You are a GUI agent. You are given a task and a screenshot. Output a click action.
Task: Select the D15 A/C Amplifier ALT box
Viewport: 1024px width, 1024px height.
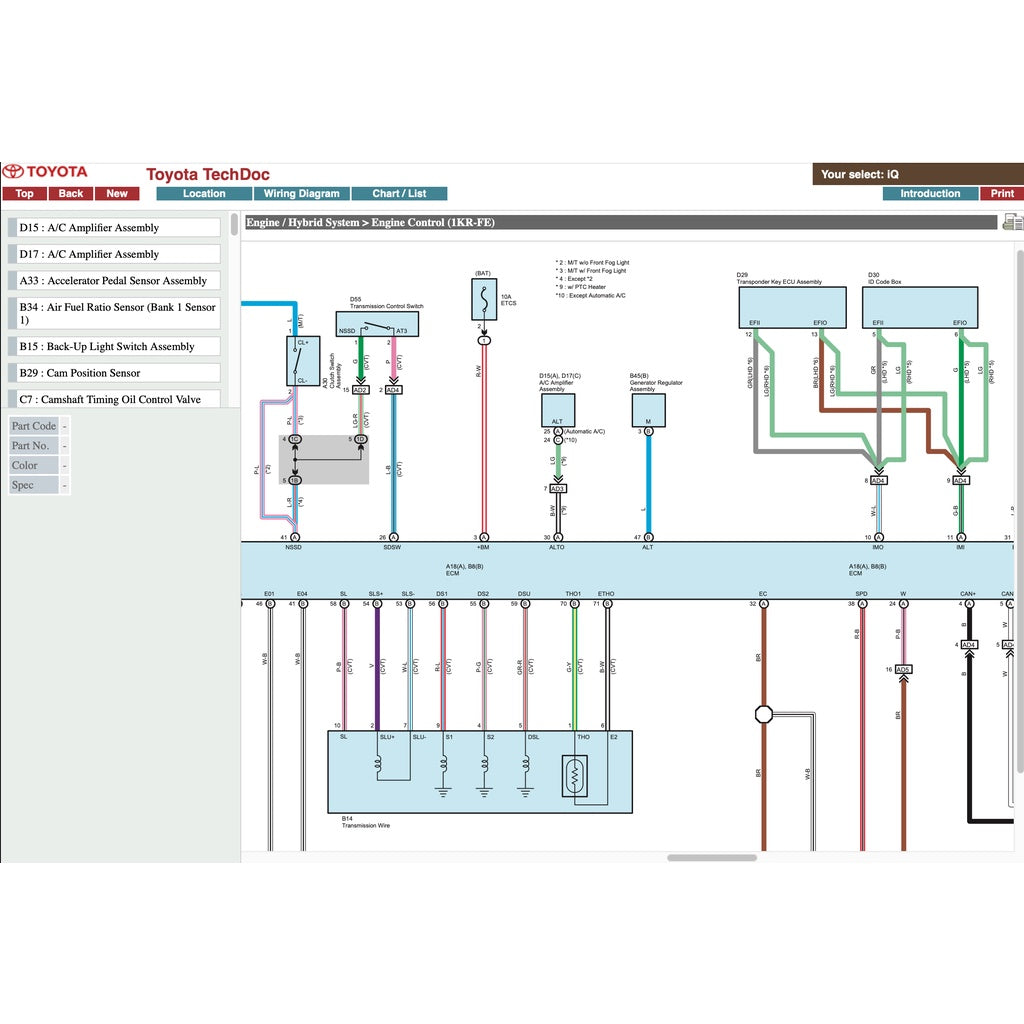558,409
